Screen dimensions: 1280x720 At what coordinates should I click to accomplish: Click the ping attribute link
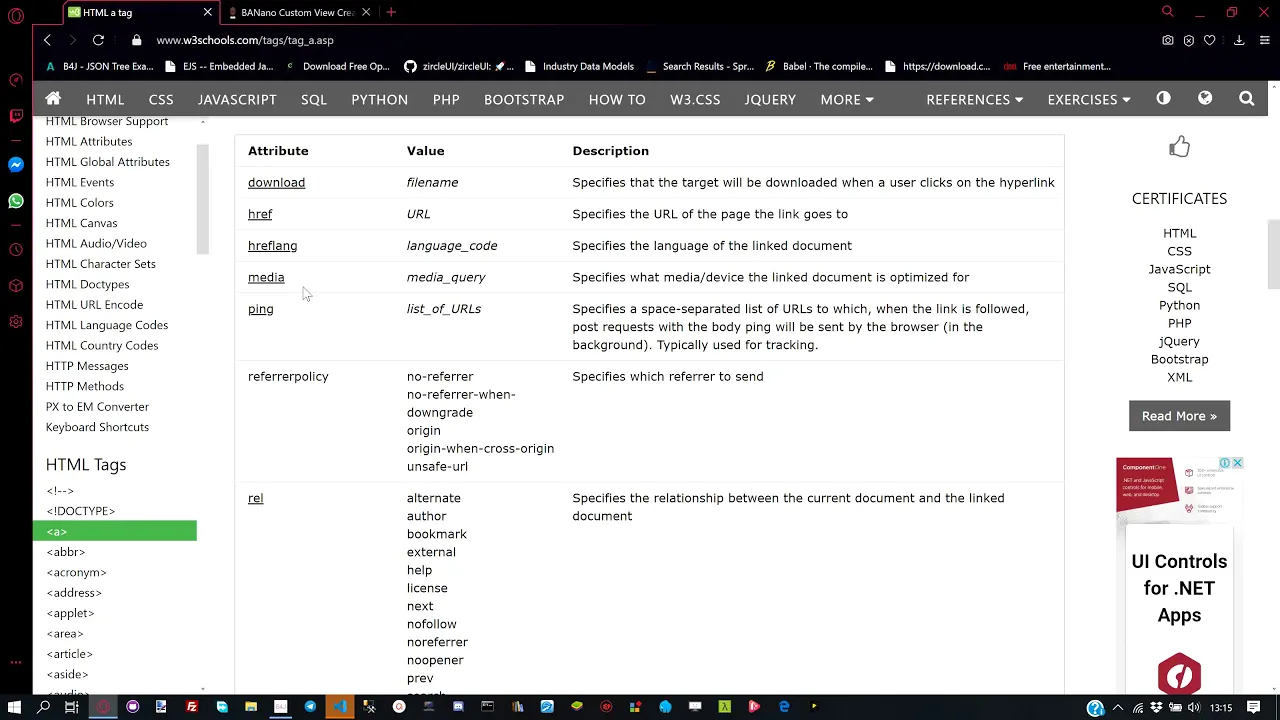click(x=260, y=309)
